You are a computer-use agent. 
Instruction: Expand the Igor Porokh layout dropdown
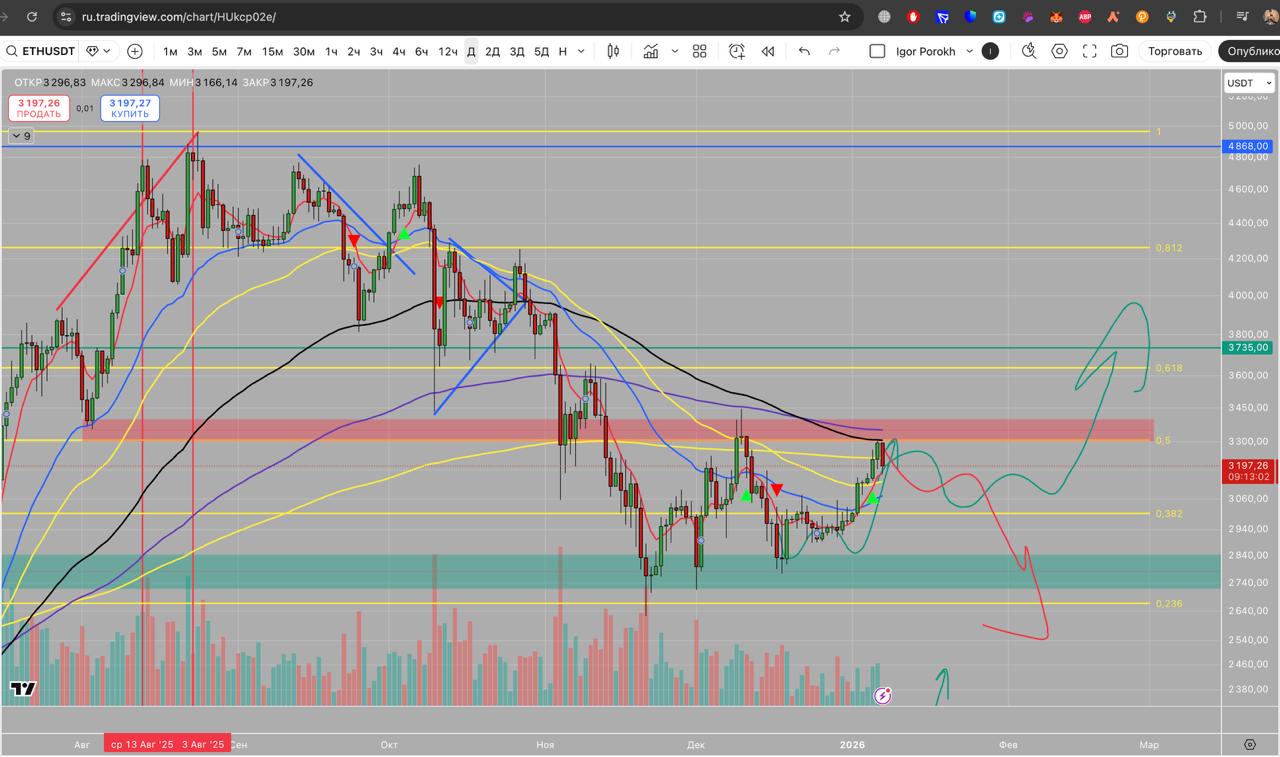point(969,51)
